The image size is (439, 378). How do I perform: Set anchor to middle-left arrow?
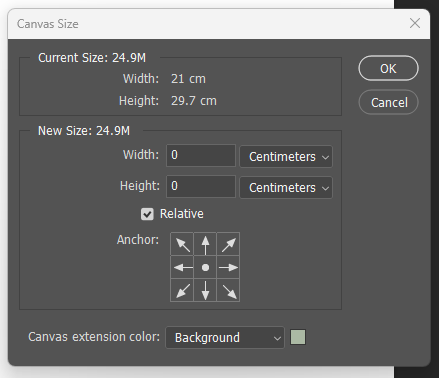[182, 267]
